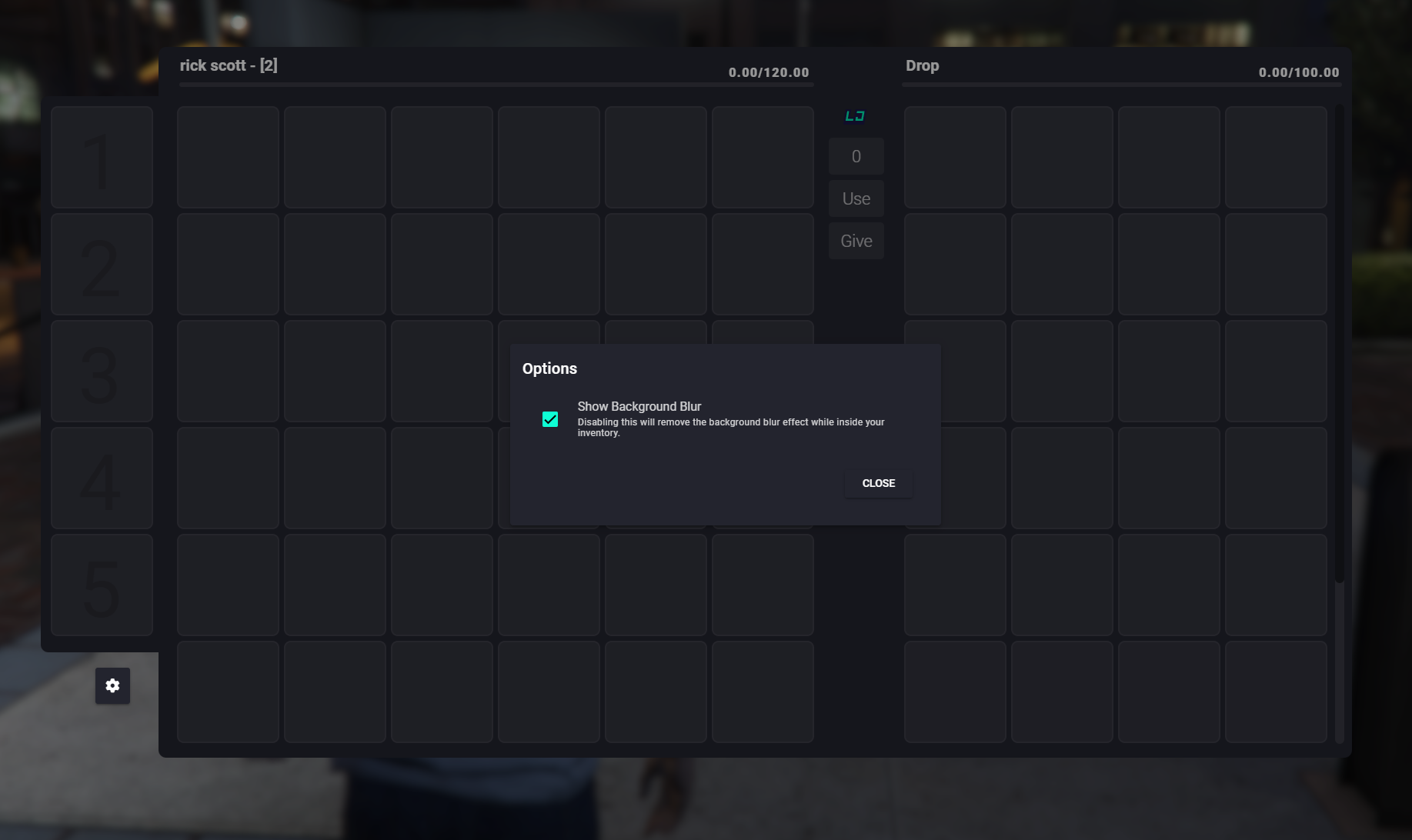Click the blur description text in Options

(x=731, y=428)
